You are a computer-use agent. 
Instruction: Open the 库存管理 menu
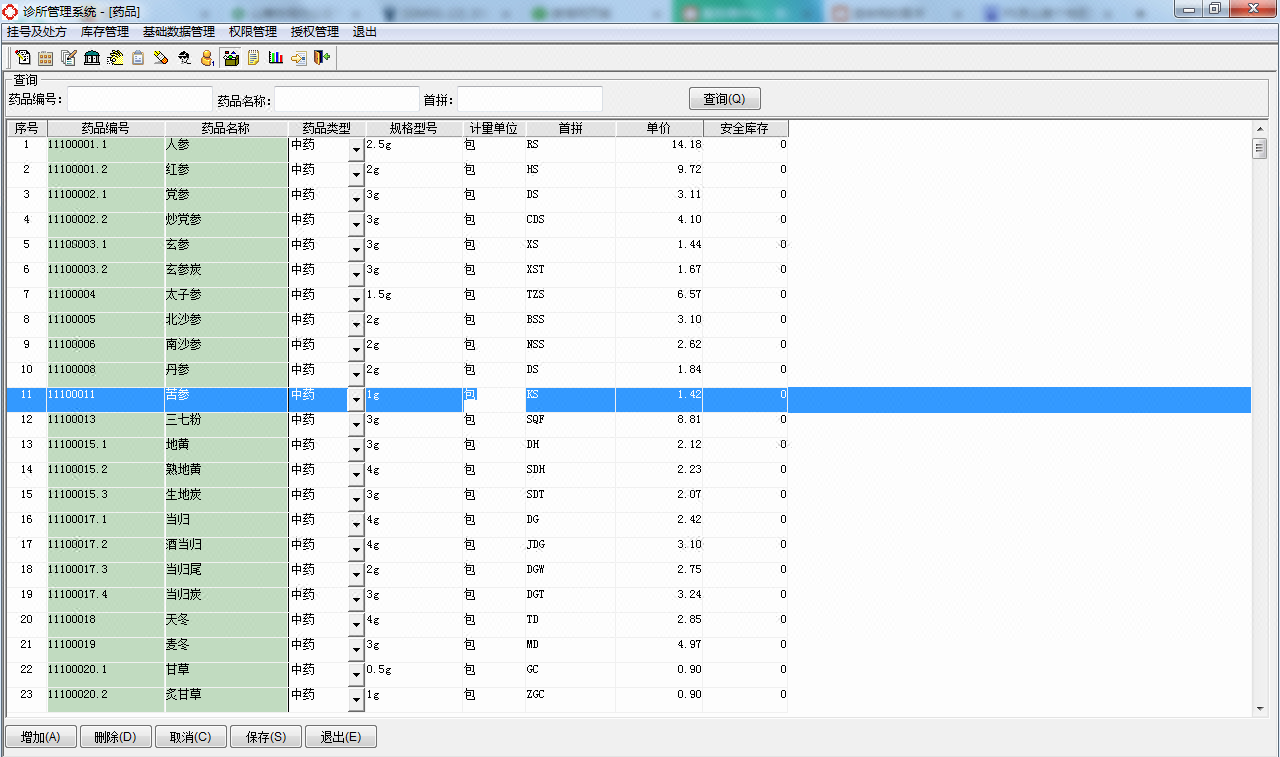click(x=105, y=32)
